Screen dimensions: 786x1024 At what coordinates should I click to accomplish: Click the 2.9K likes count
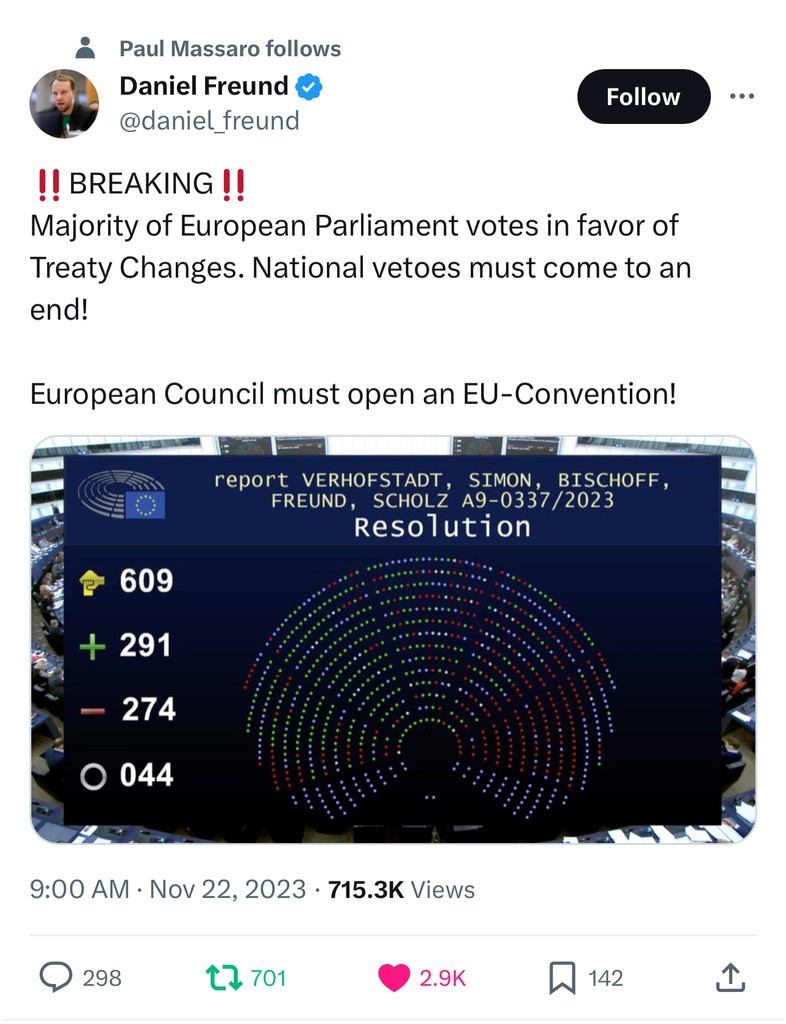[443, 977]
